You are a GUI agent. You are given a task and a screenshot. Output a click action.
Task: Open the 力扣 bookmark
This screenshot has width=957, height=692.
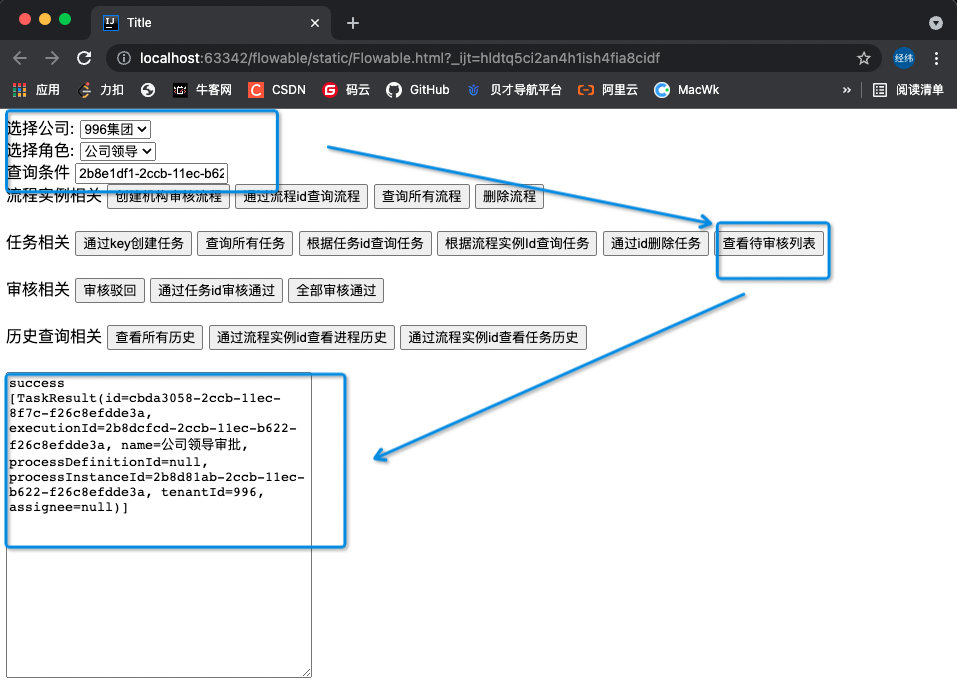tap(101, 90)
